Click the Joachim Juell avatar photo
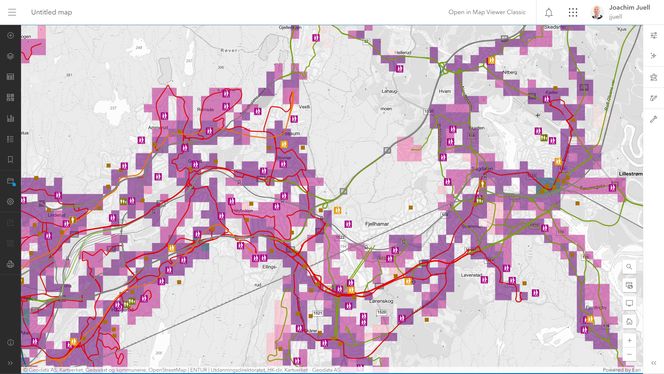 (597, 12)
